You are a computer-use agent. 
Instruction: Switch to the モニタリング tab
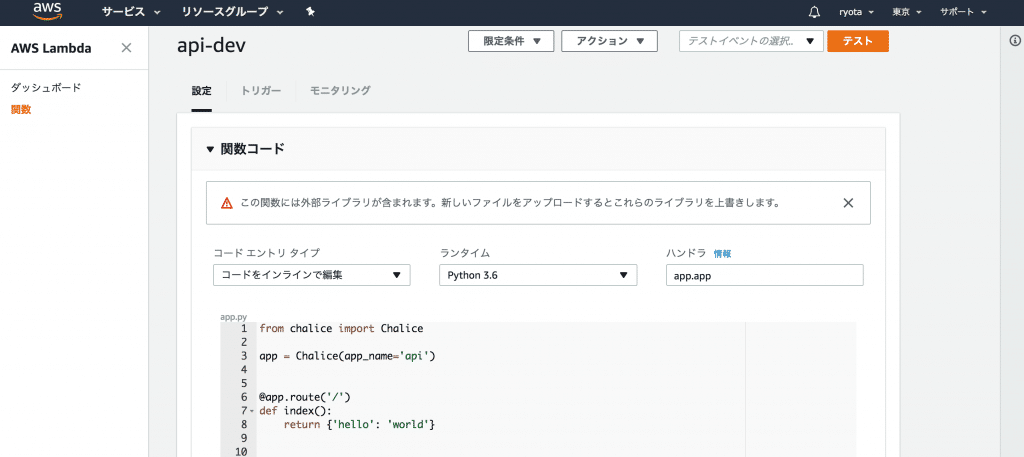click(x=340, y=91)
